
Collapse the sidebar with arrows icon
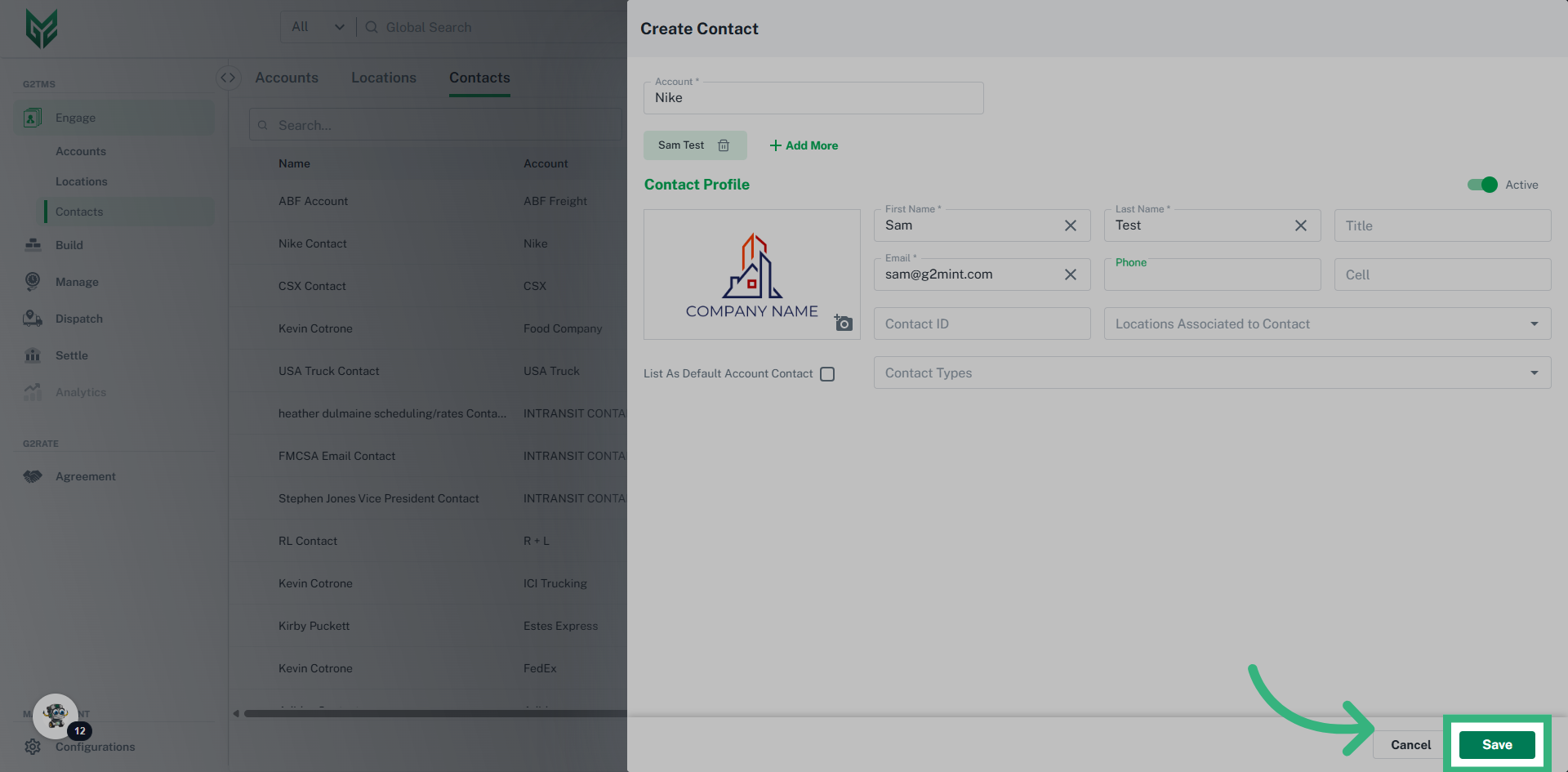[x=228, y=78]
